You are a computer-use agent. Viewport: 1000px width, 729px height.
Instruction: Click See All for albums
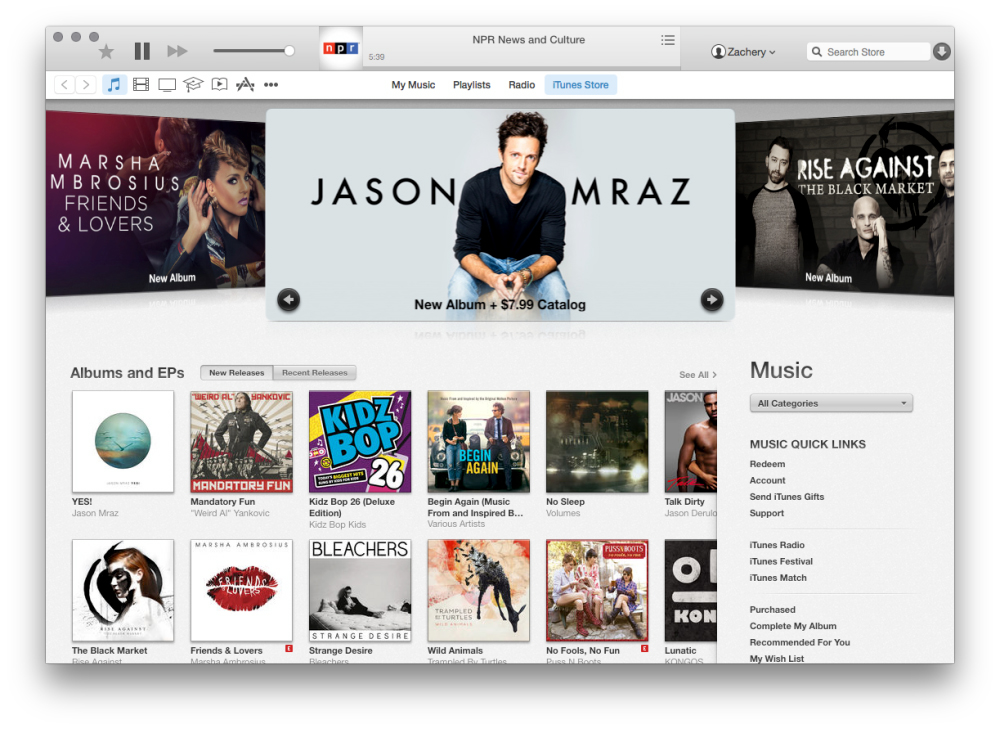click(698, 375)
